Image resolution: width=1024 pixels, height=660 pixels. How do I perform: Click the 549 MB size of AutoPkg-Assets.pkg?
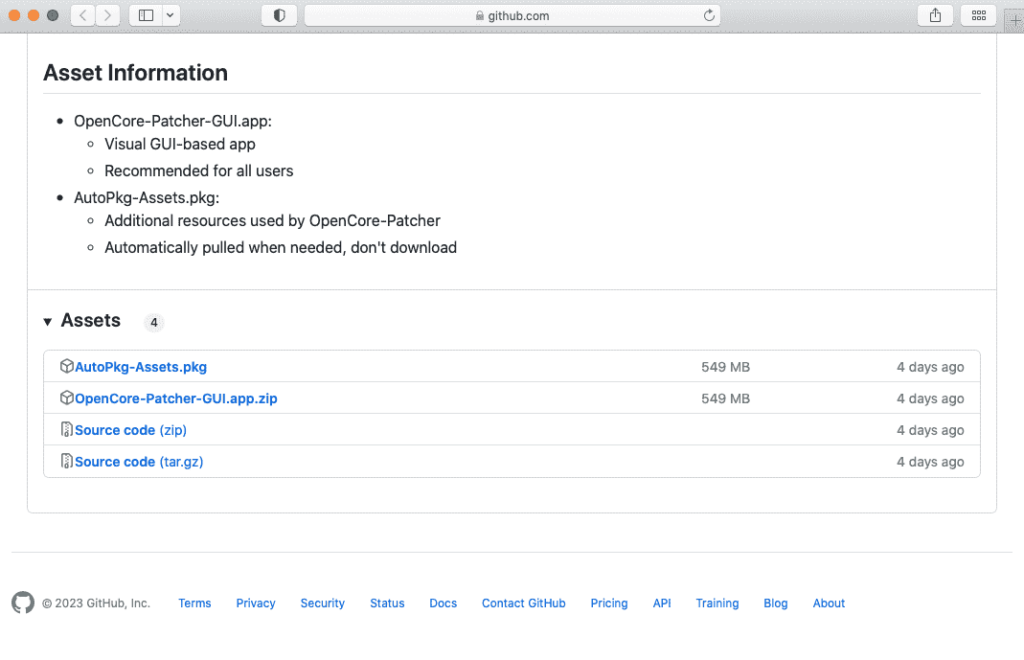click(726, 367)
